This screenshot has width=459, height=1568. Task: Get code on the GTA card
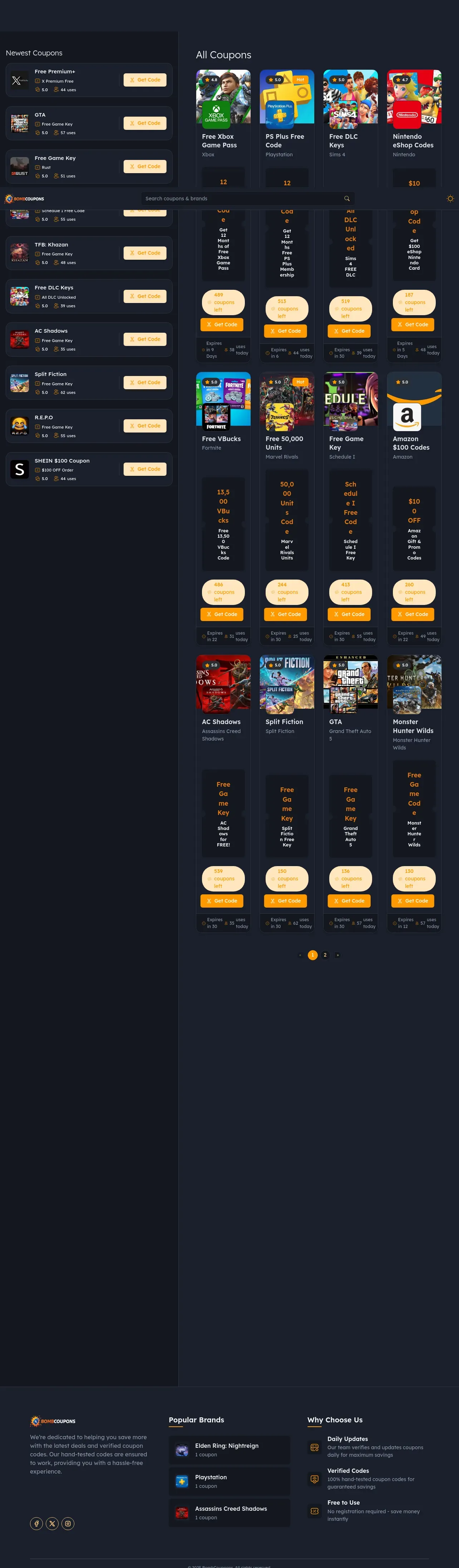(x=349, y=901)
